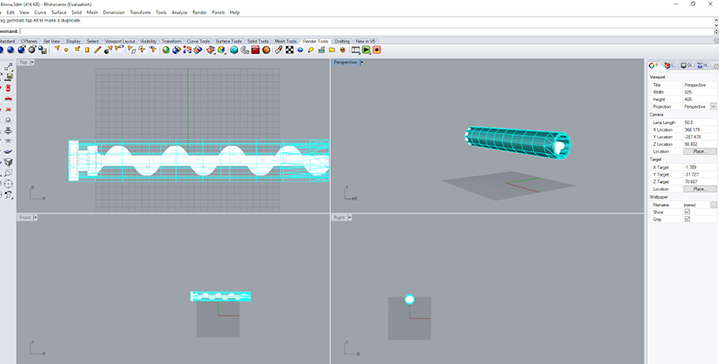Viewport: 719px width, 364px height.
Task: Switch to the Mesh Tools toolbar tab
Action: click(x=285, y=41)
